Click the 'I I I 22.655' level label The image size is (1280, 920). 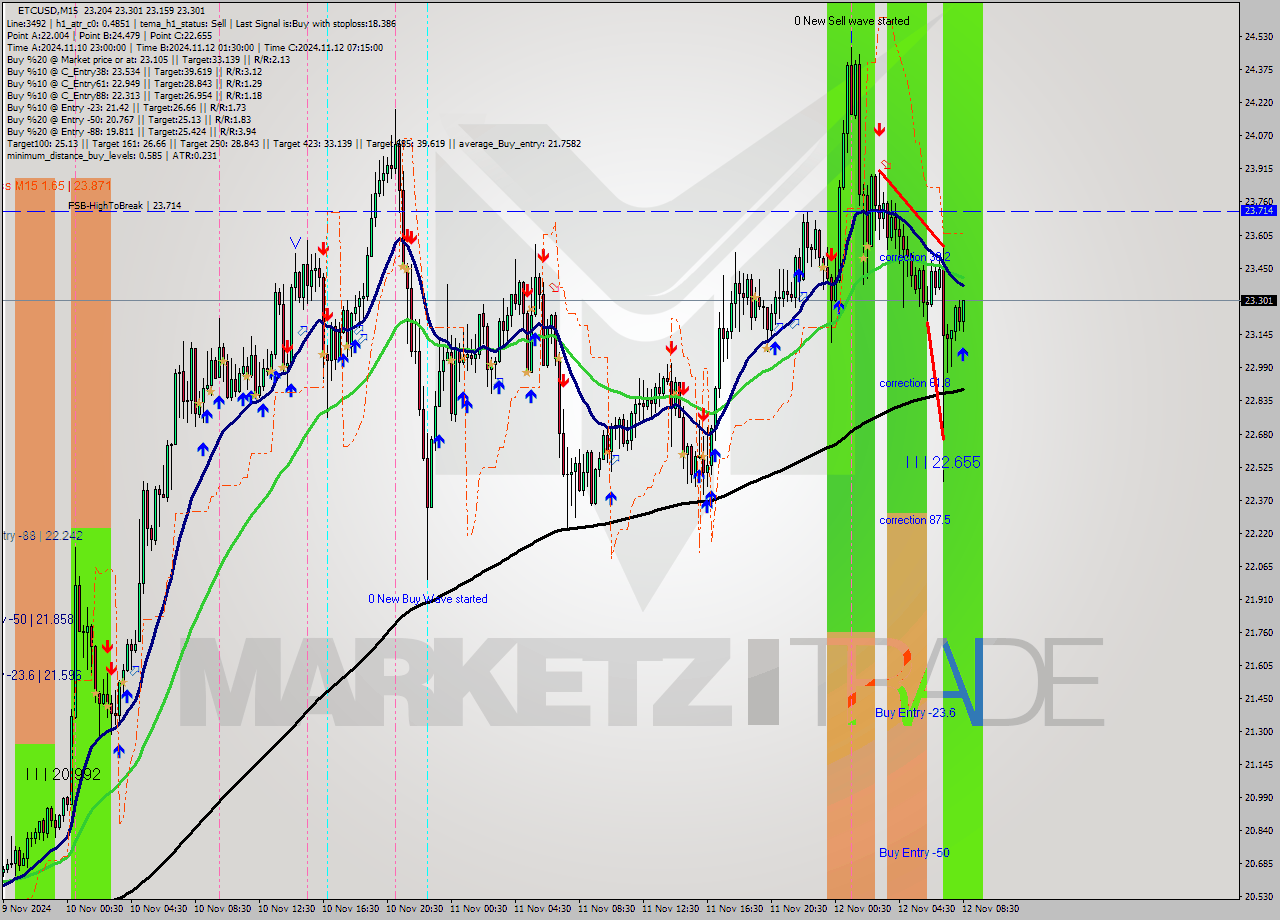coord(942,462)
